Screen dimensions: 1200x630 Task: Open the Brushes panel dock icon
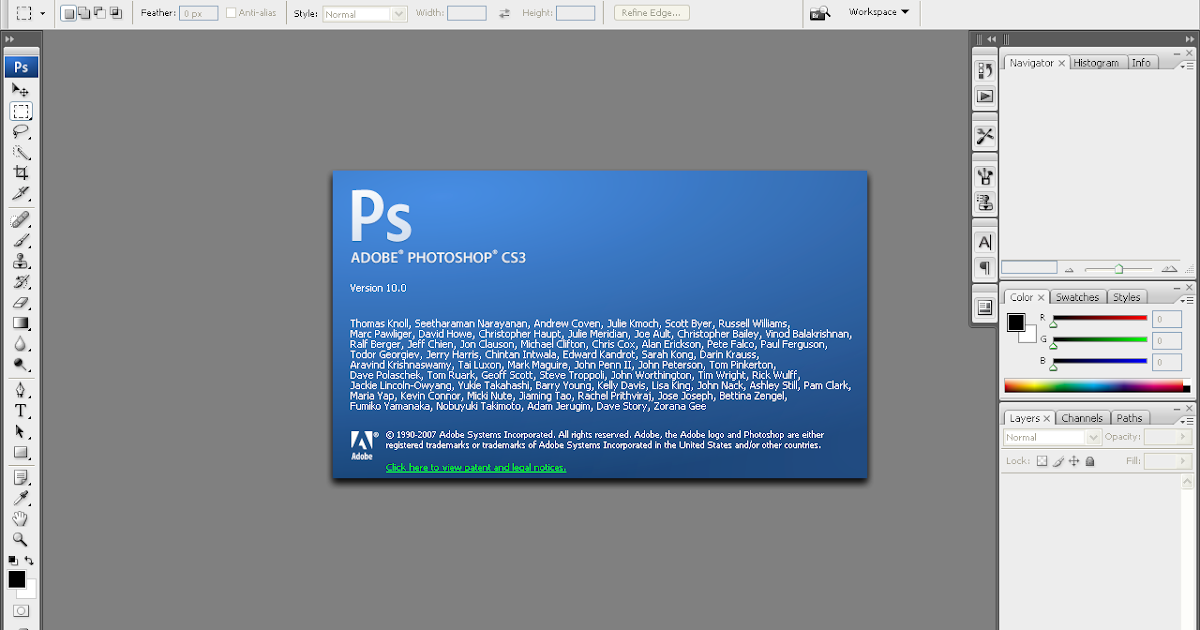click(985, 177)
